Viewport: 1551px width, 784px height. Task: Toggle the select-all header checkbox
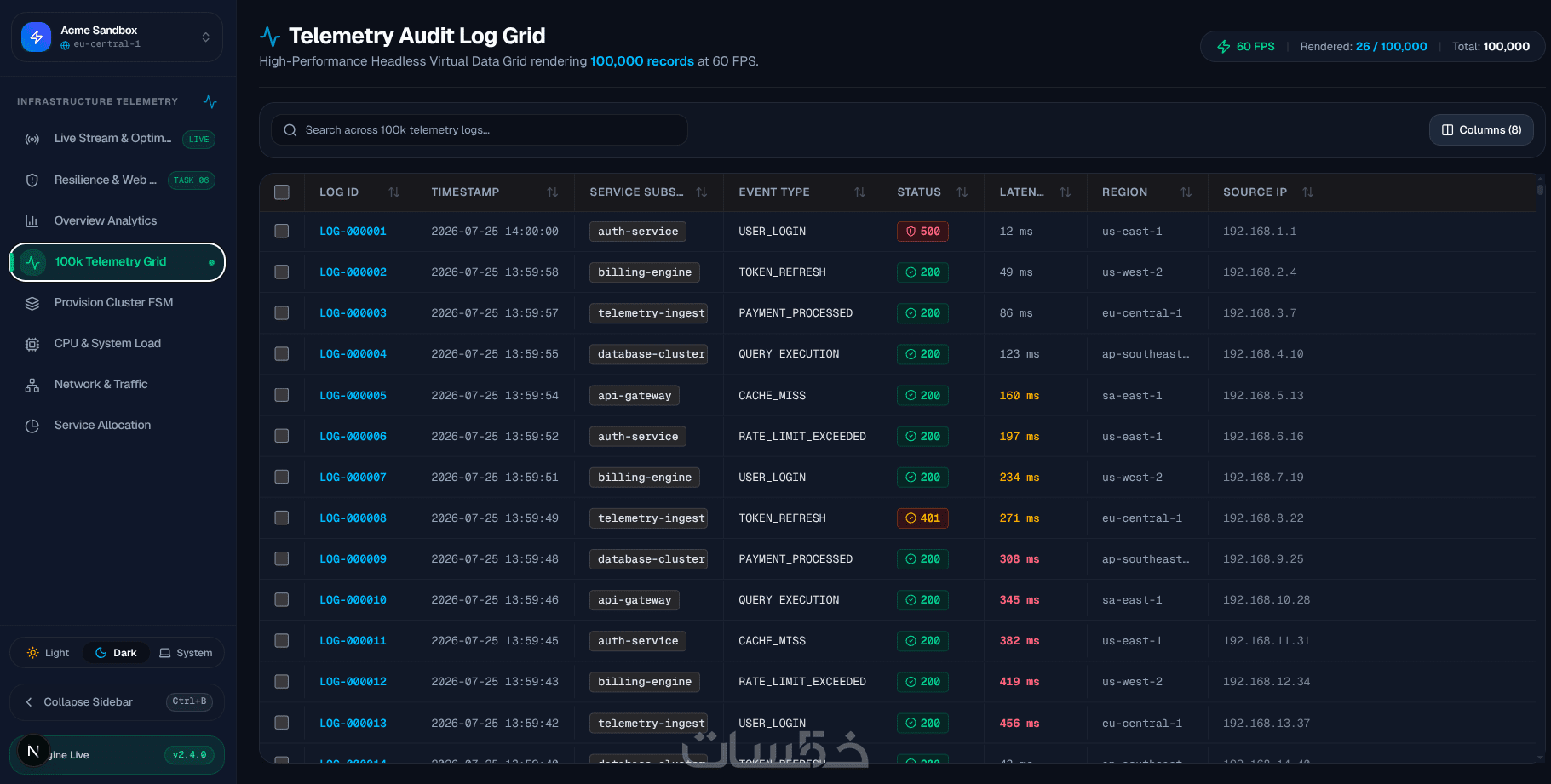click(282, 192)
